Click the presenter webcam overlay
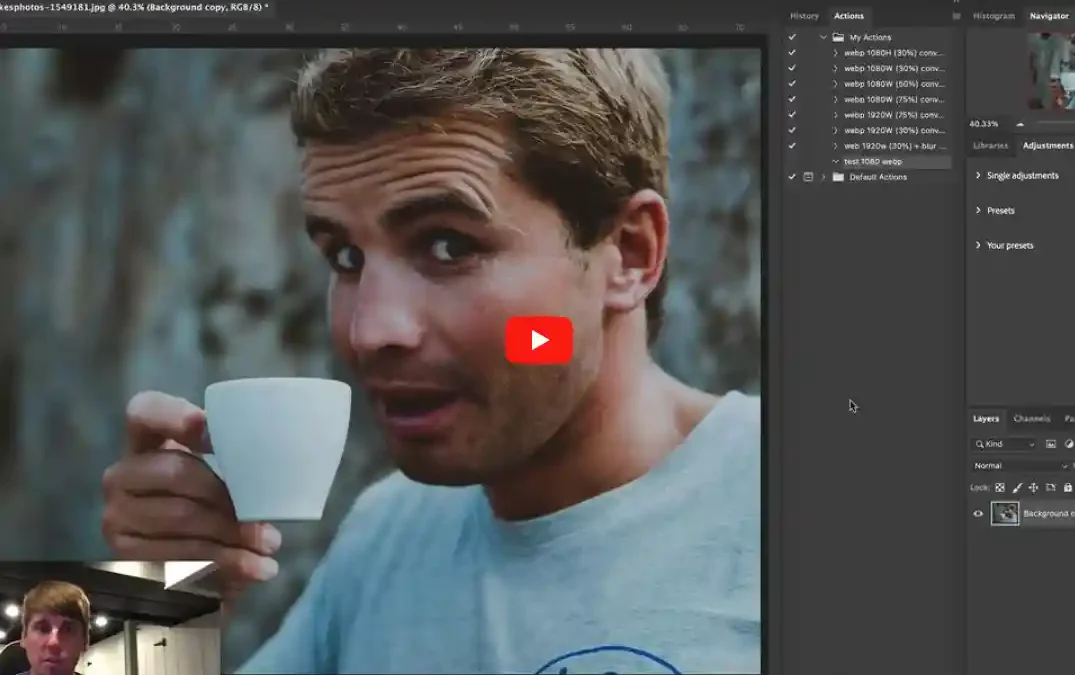 [x=110, y=618]
